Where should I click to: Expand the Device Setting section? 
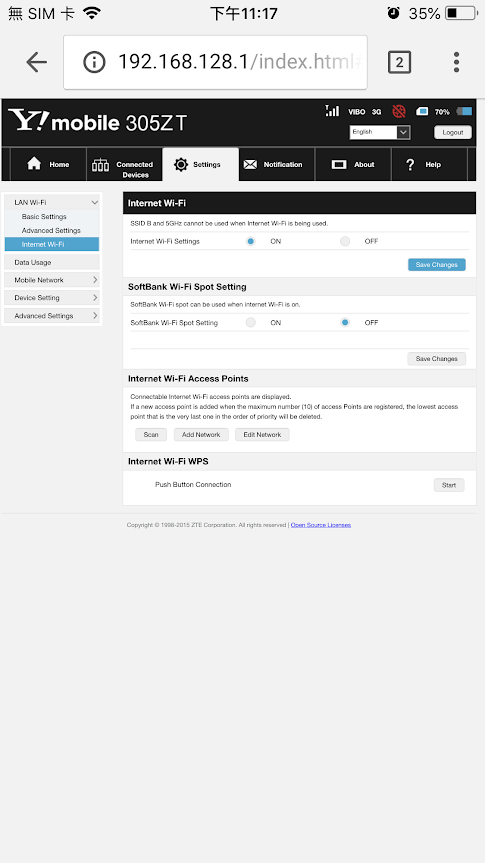52,298
